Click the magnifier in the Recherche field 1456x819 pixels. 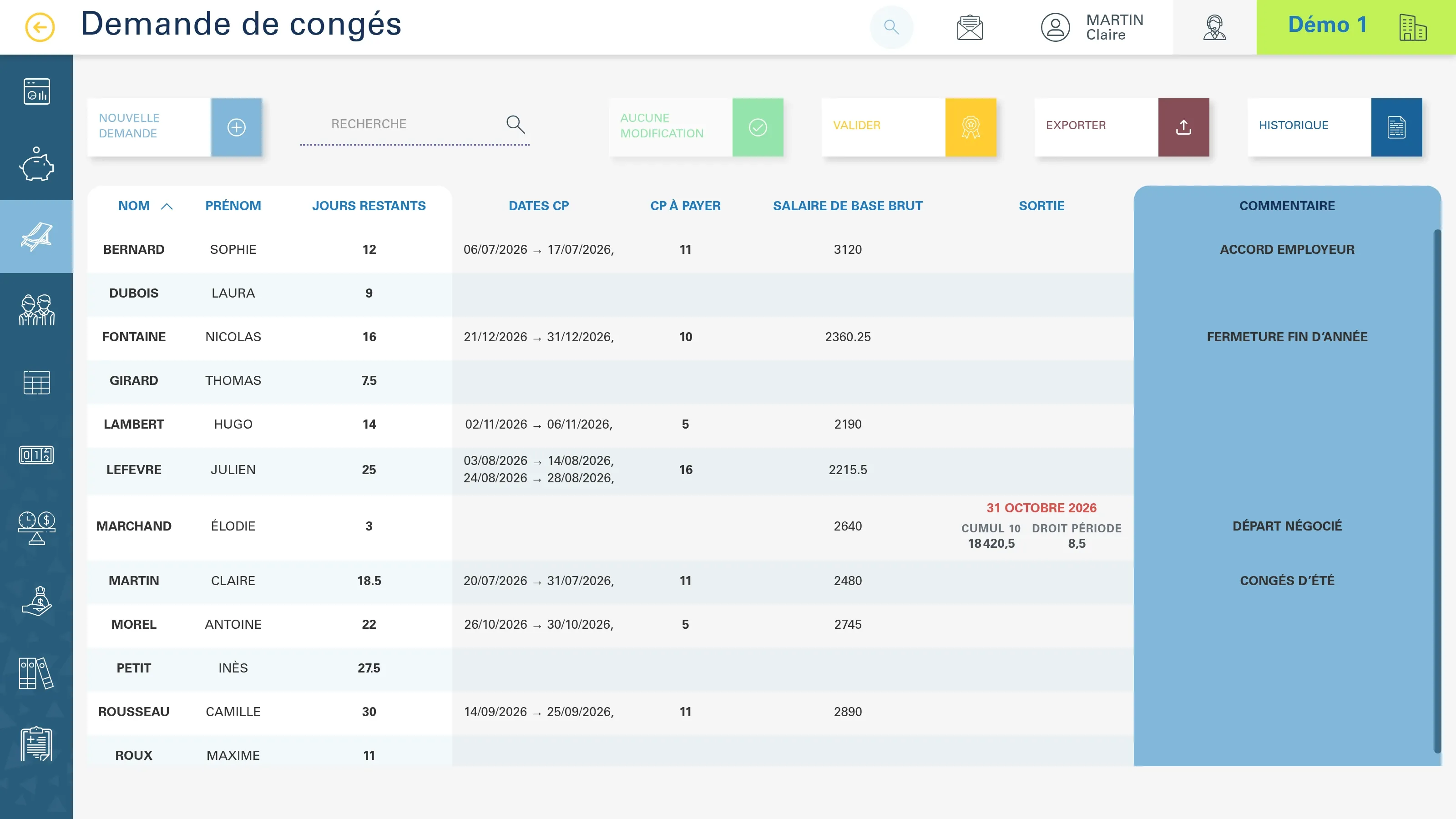click(x=516, y=124)
